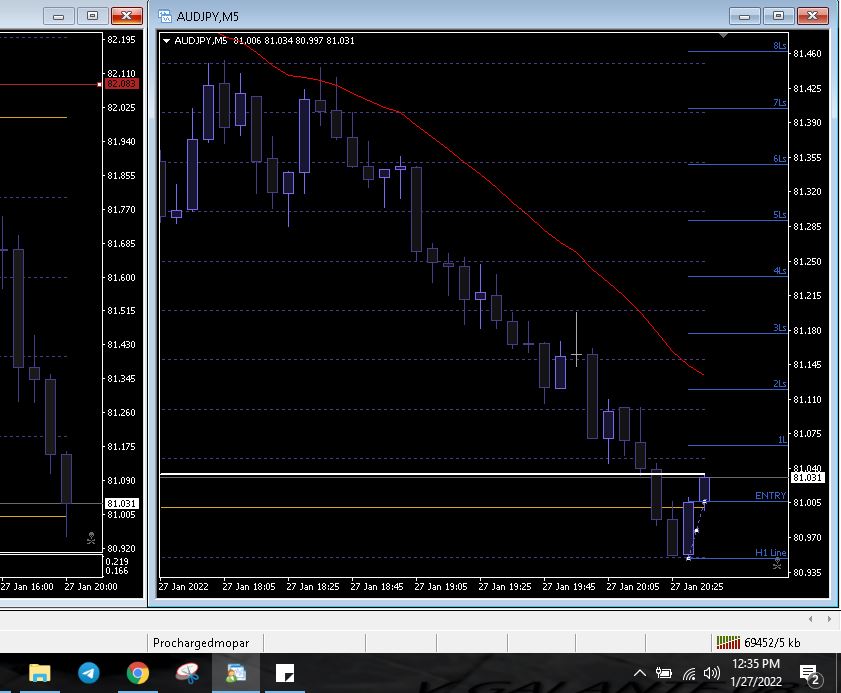Select the skull marker beside the H1 Line
Screen dimensions: 841x693
[777, 563]
